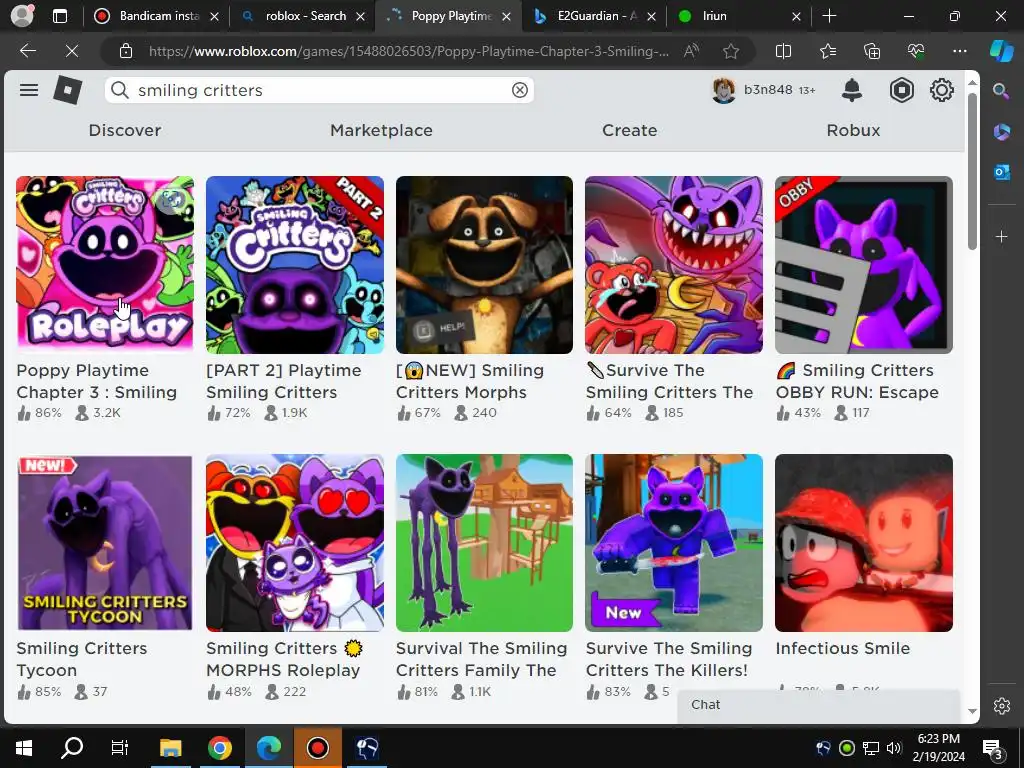Screen dimensions: 1024x768
Task: Open Smiling Critters Morphs dog thumbnail
Action: 484,264
